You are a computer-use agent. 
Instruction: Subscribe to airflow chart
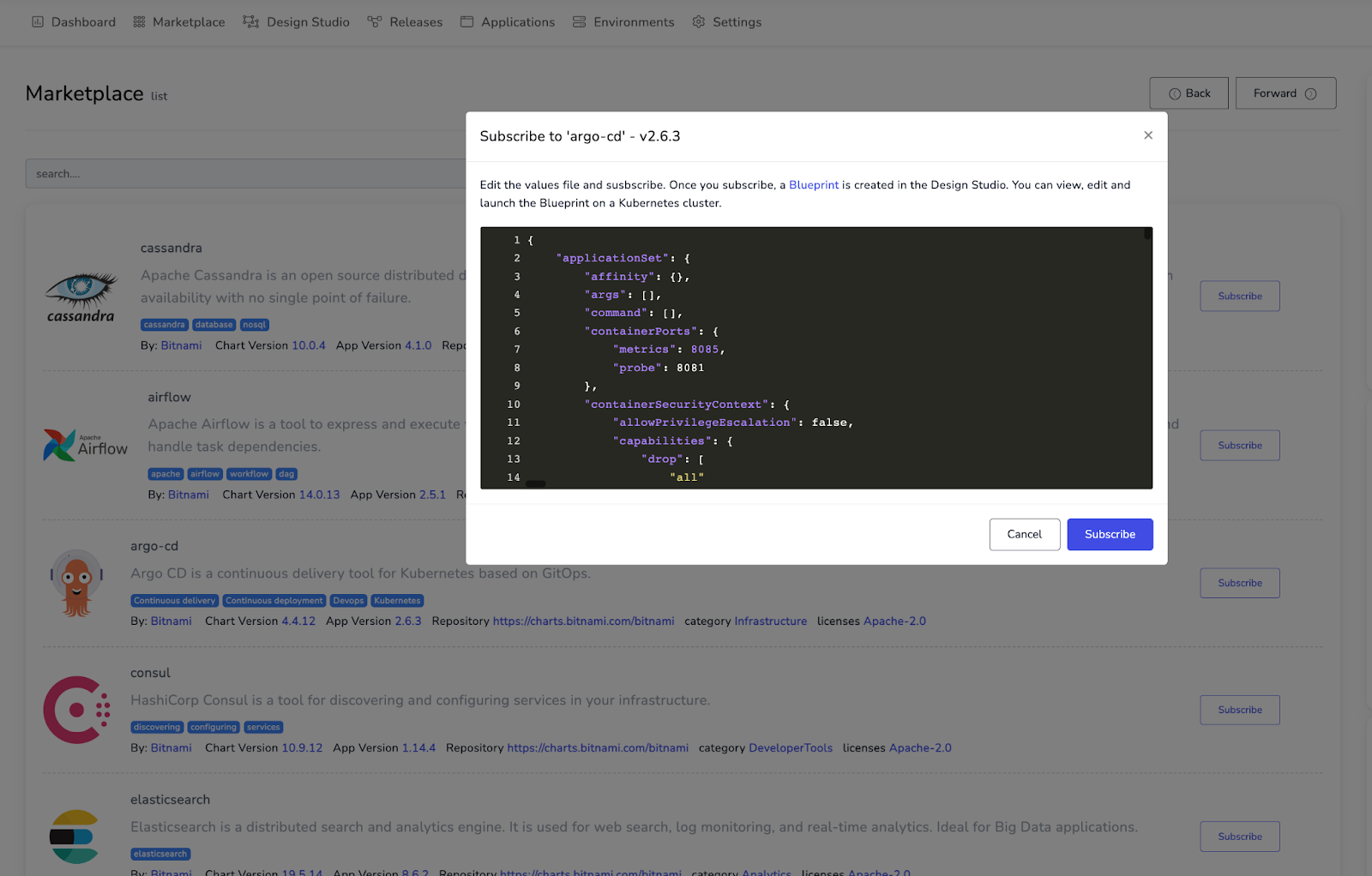[1240, 446]
